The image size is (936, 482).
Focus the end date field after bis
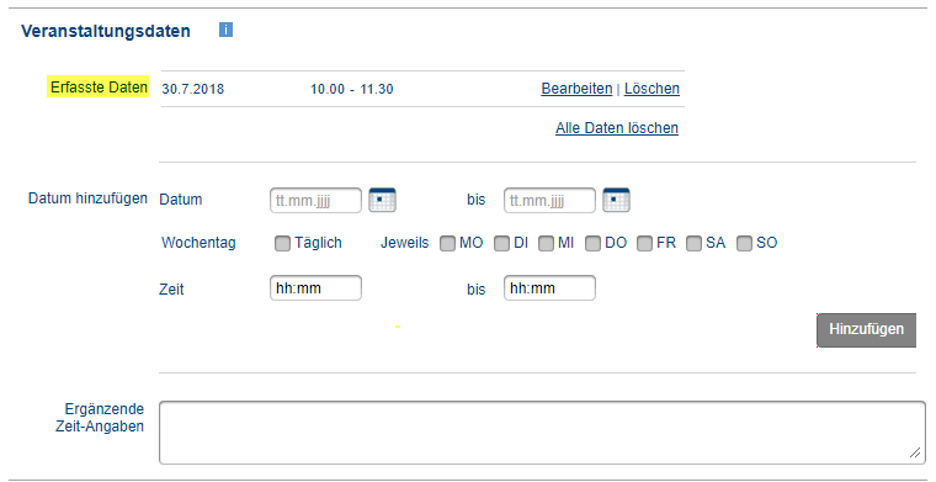pos(550,200)
